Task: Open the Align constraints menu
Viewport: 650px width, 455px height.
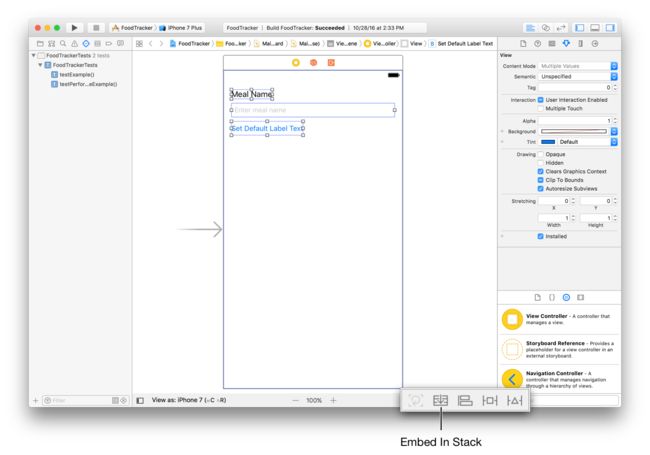Action: tap(465, 400)
